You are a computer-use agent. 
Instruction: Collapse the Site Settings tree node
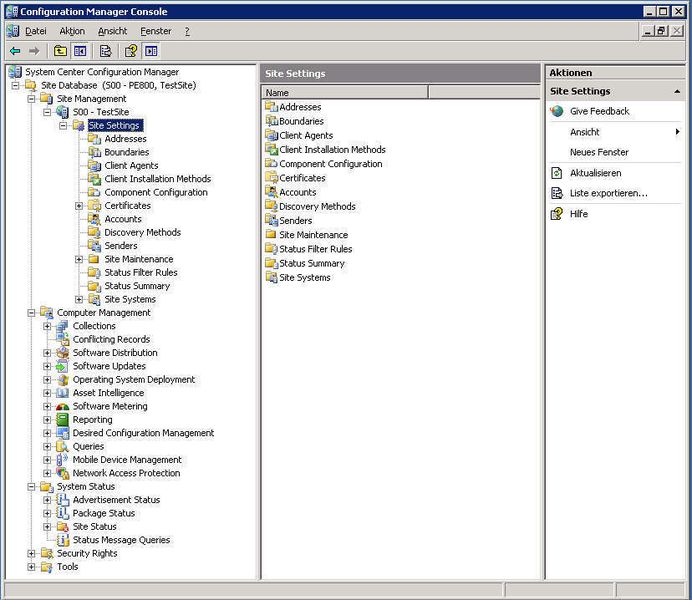pyautogui.click(x=63, y=126)
